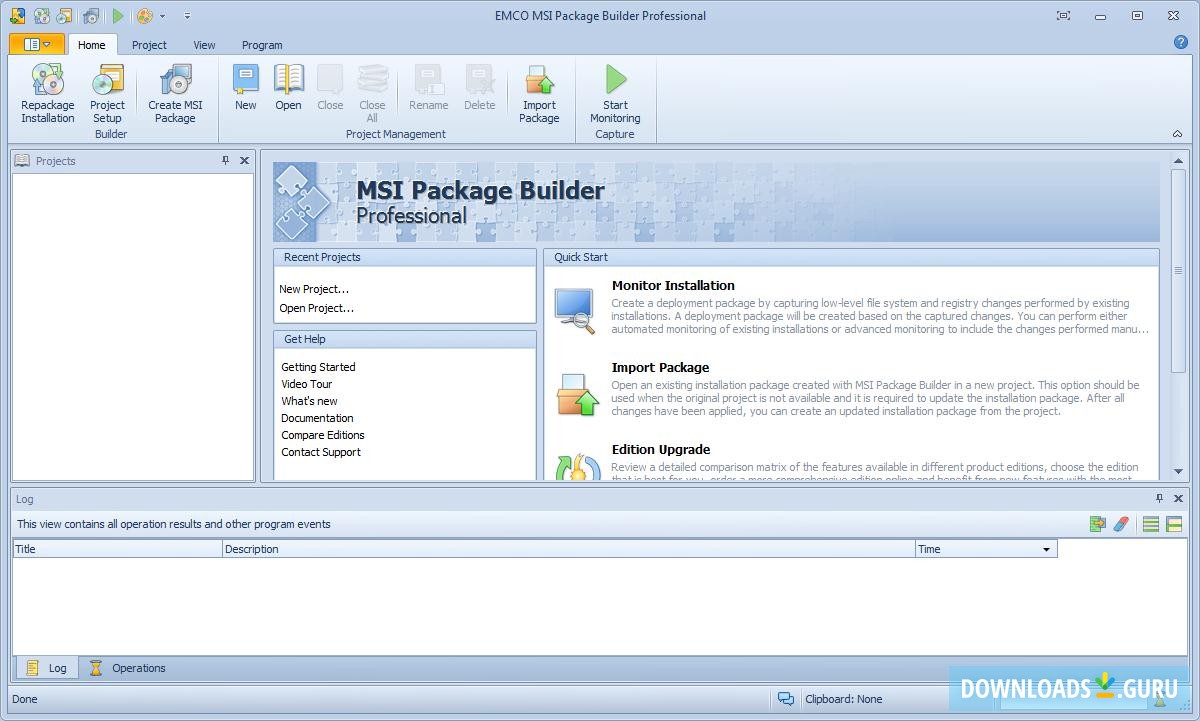Open Project Setup in the Builder group
Screen dimensions: 1200x721
[107, 95]
